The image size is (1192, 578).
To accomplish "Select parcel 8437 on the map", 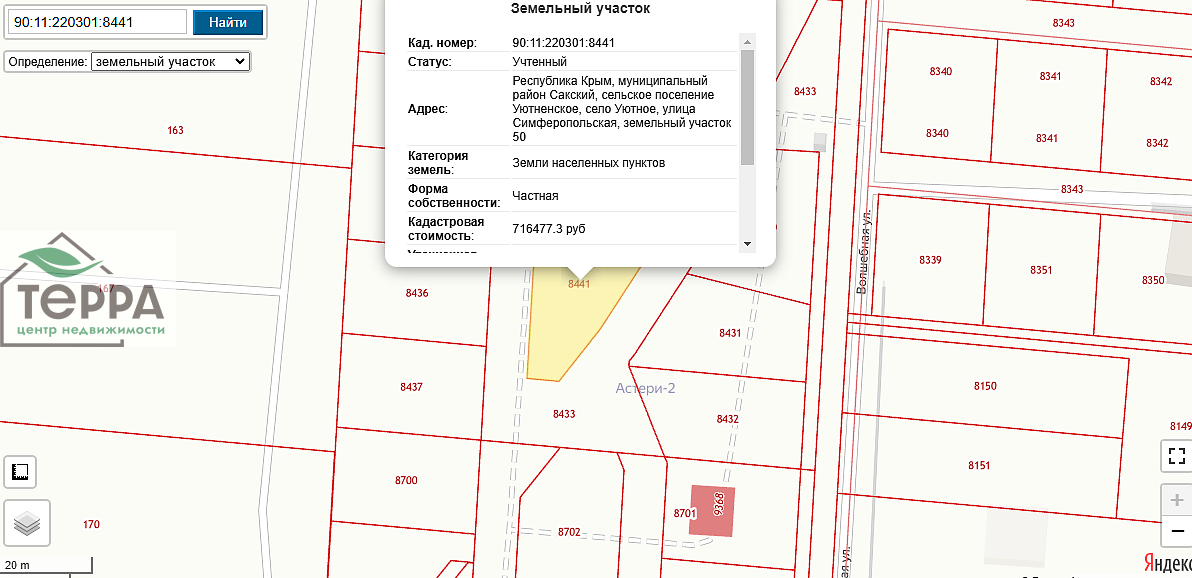I will 411,387.
